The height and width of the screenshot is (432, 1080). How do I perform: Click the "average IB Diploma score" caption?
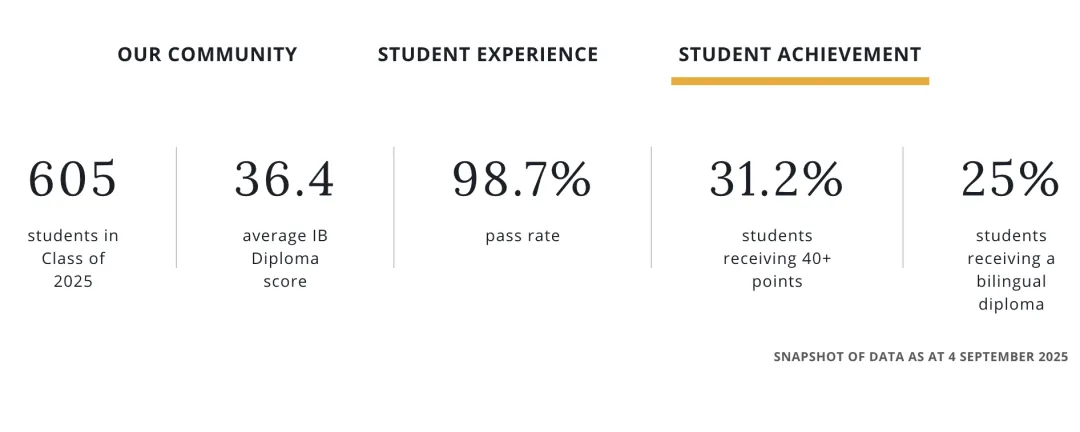pos(285,259)
